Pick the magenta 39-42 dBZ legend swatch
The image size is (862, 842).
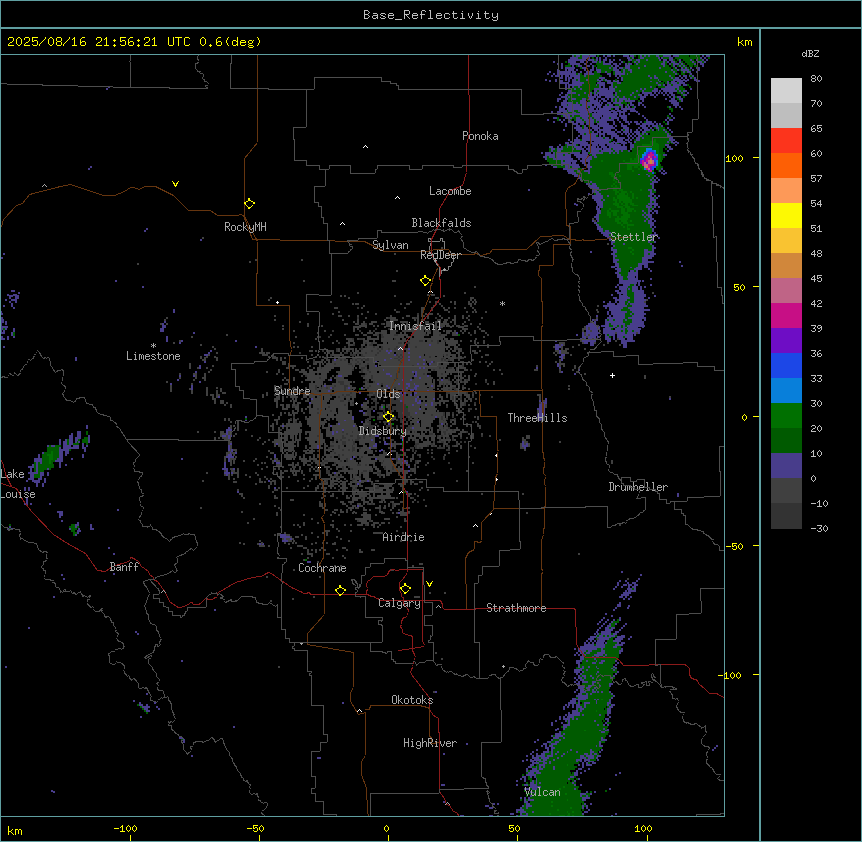click(x=786, y=316)
